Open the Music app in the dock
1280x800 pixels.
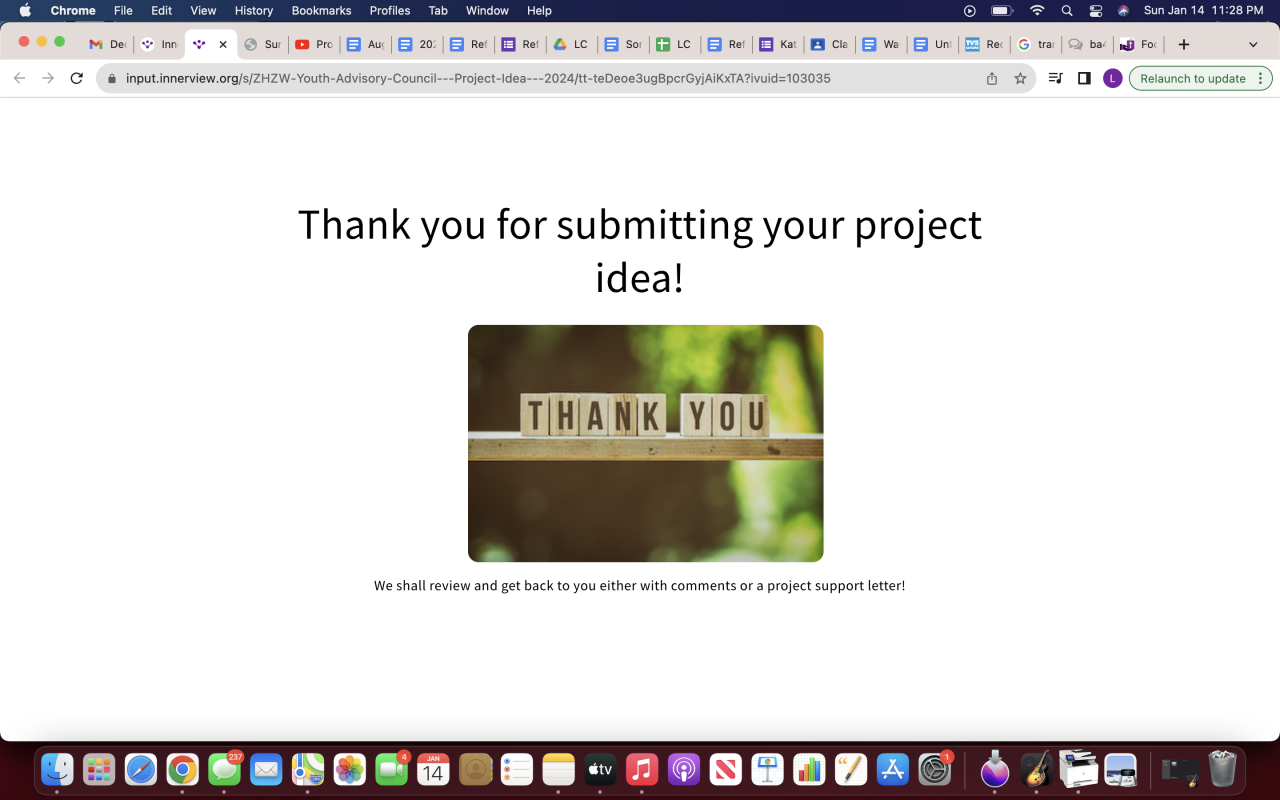point(642,770)
